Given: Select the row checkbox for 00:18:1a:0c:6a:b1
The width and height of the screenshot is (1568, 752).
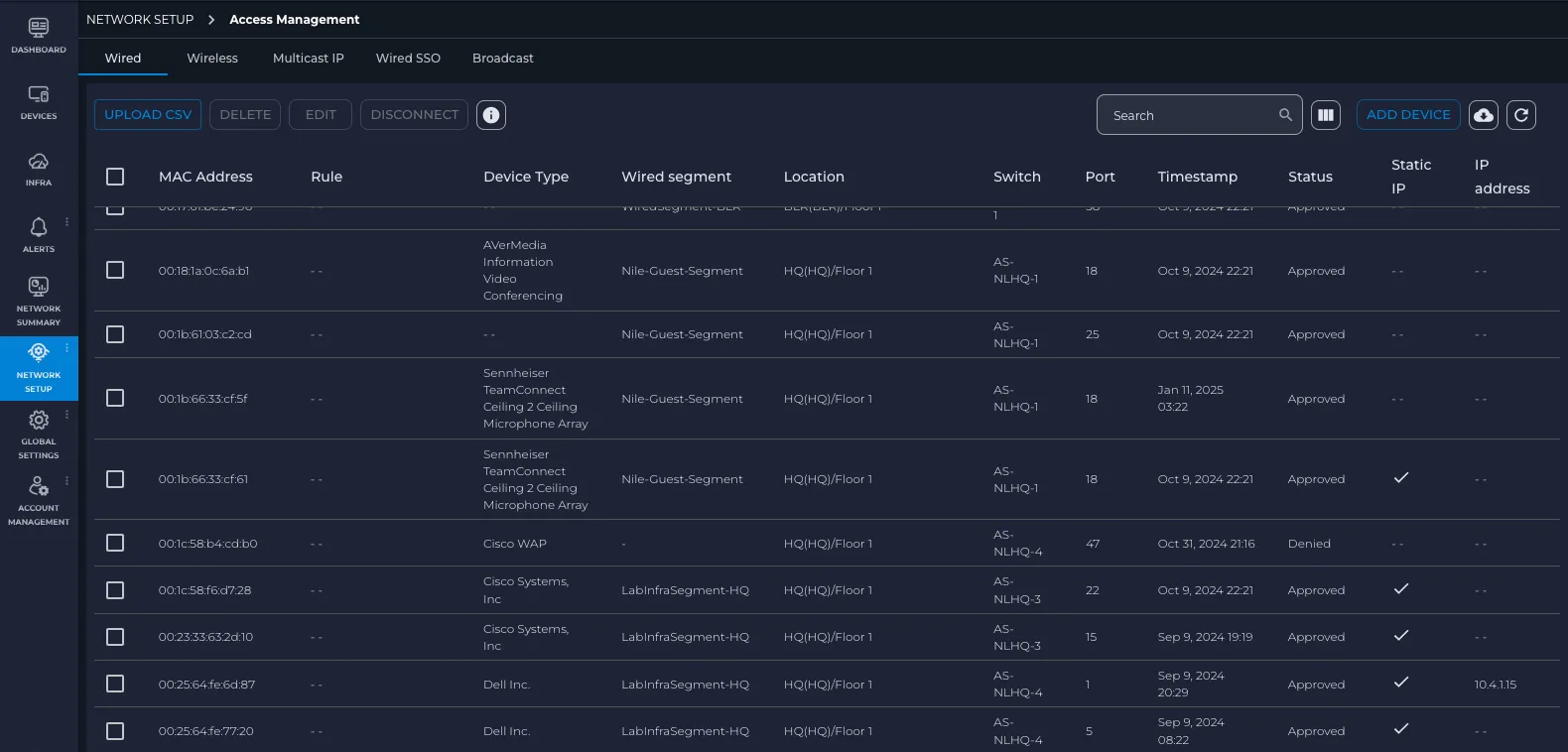Looking at the screenshot, I should tap(115, 270).
